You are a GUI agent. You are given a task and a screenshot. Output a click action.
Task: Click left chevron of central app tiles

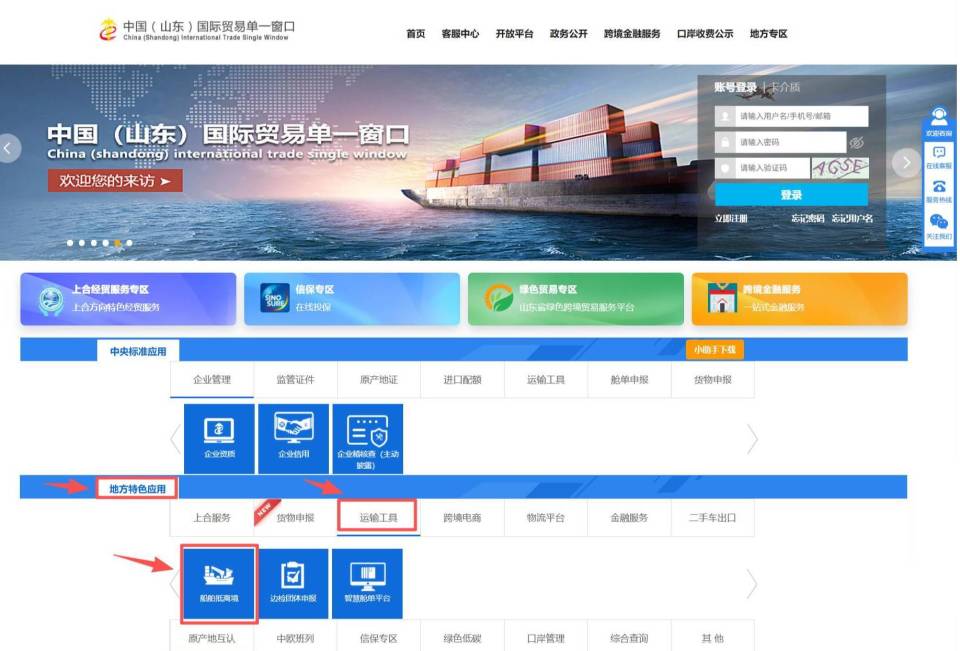pyautogui.click(x=176, y=438)
